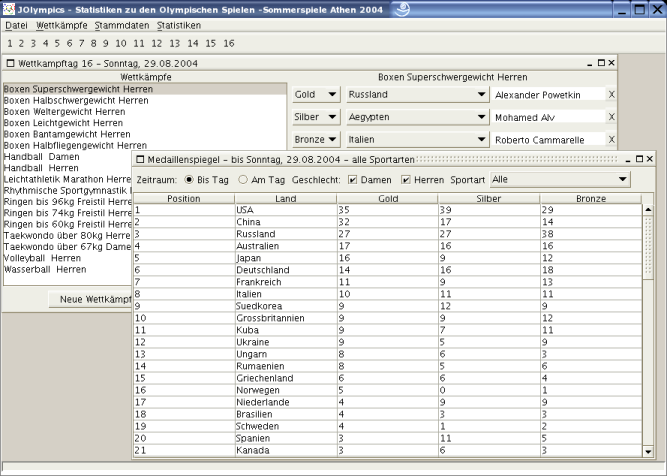Viewport: 667px width, 476px height.
Task: Maximize the Medaillenspiegel internal window
Action: pyautogui.click(x=639, y=159)
